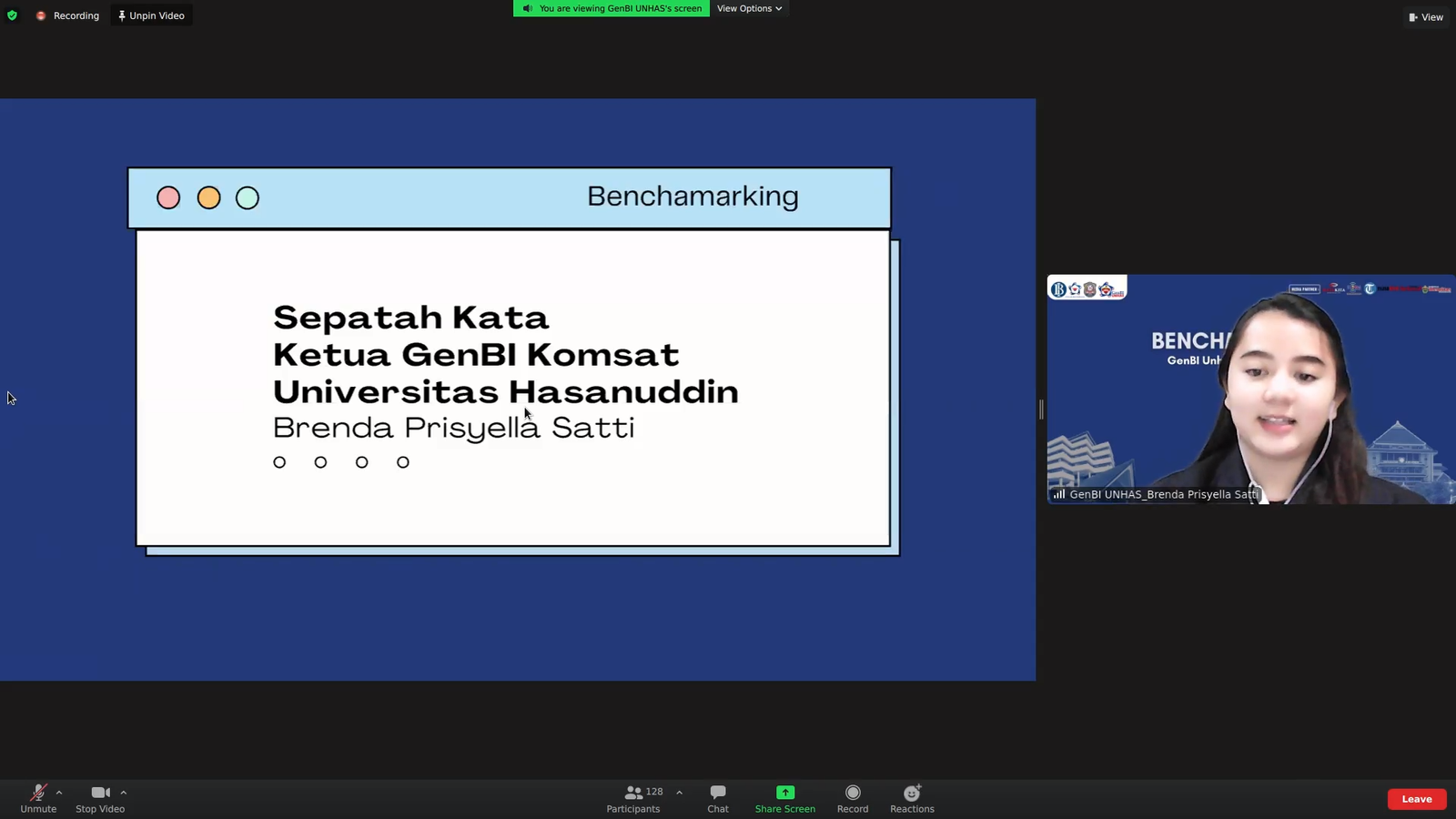Unpin the pinned video
This screenshot has width=1456, height=819.
click(151, 15)
